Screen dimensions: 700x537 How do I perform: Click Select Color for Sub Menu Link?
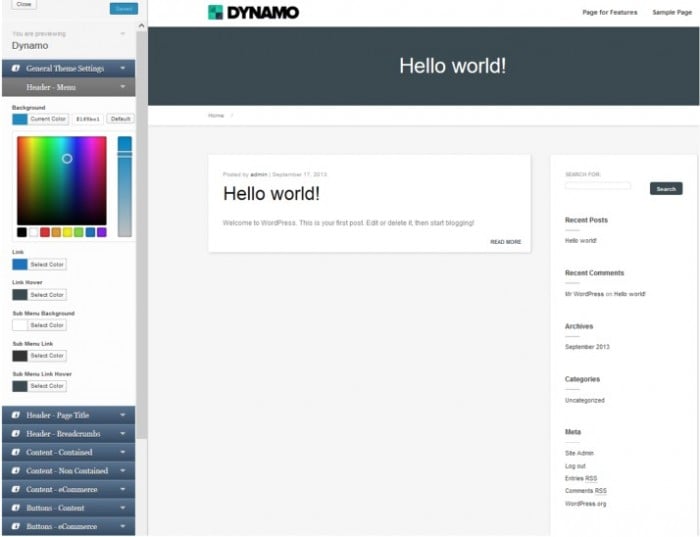click(47, 356)
